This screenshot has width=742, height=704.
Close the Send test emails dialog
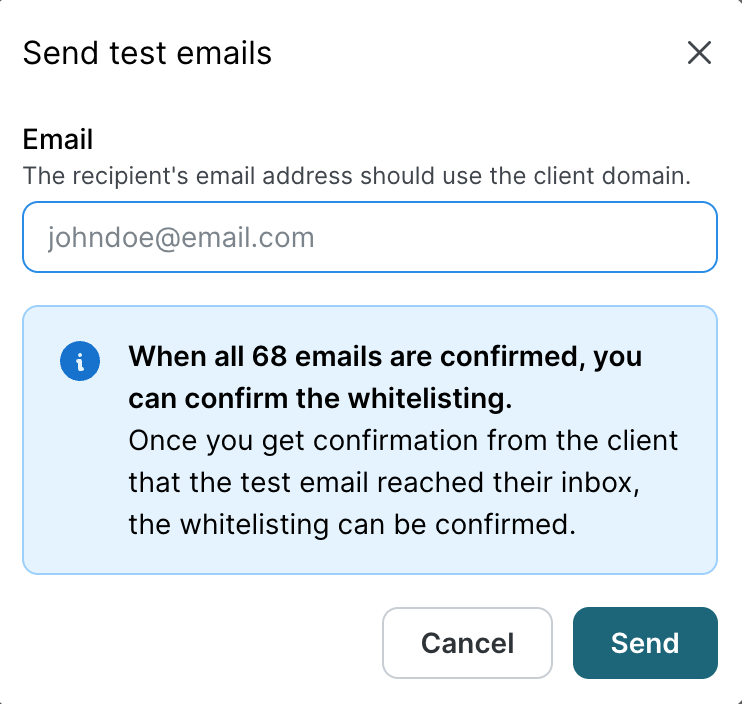pyautogui.click(x=699, y=53)
